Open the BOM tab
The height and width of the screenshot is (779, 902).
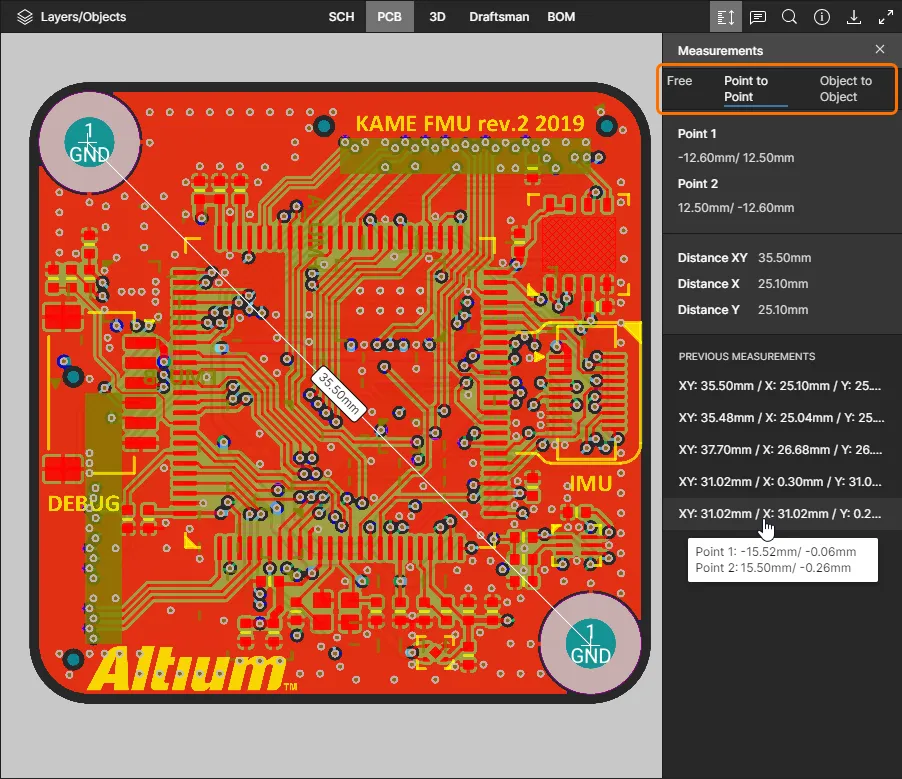(x=561, y=17)
